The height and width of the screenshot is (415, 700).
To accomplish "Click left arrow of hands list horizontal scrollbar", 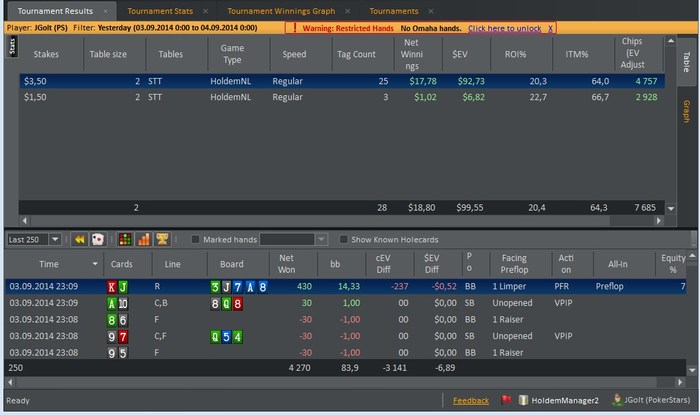I will [10, 382].
